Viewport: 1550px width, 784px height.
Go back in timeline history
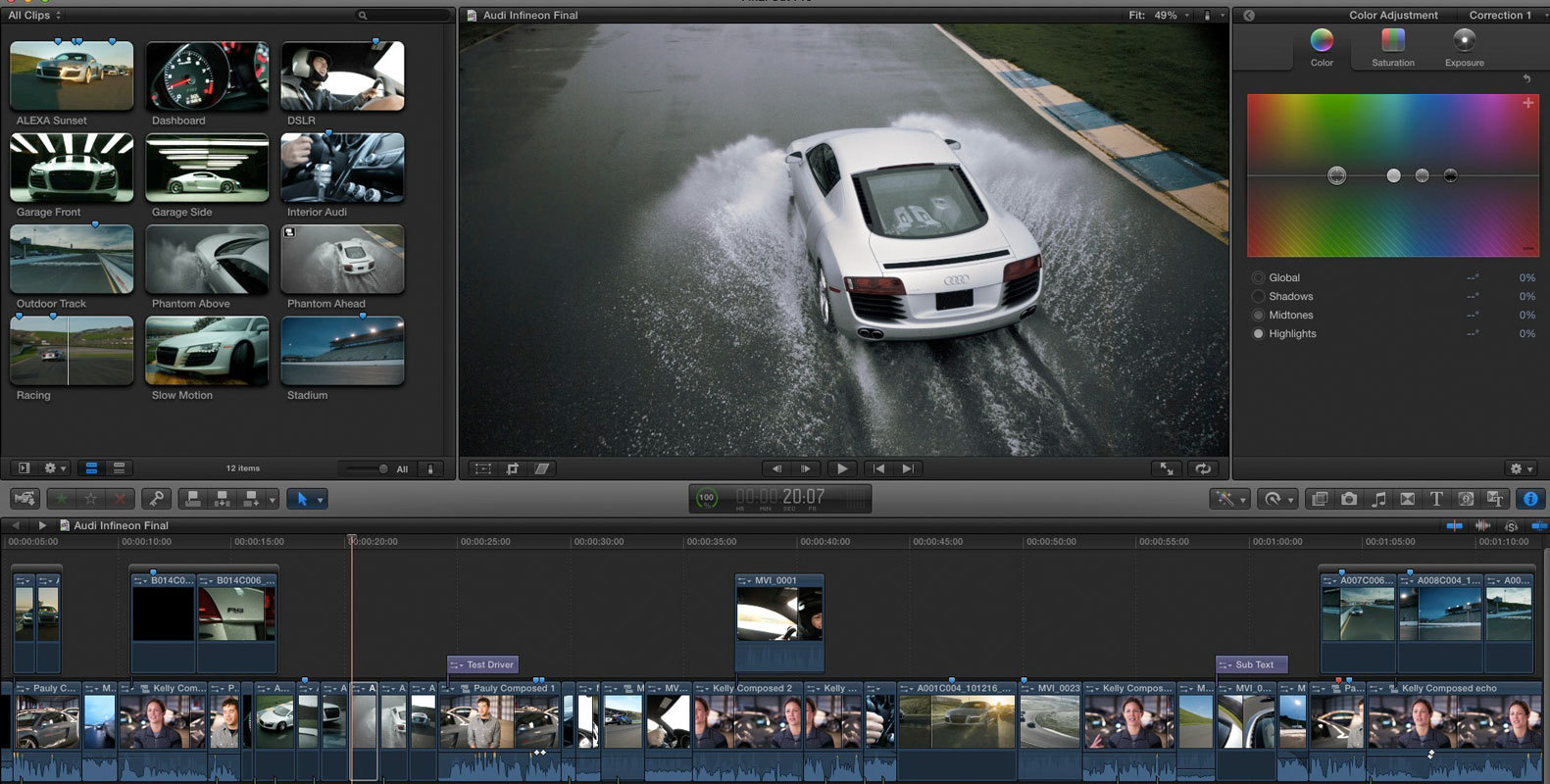click(17, 525)
